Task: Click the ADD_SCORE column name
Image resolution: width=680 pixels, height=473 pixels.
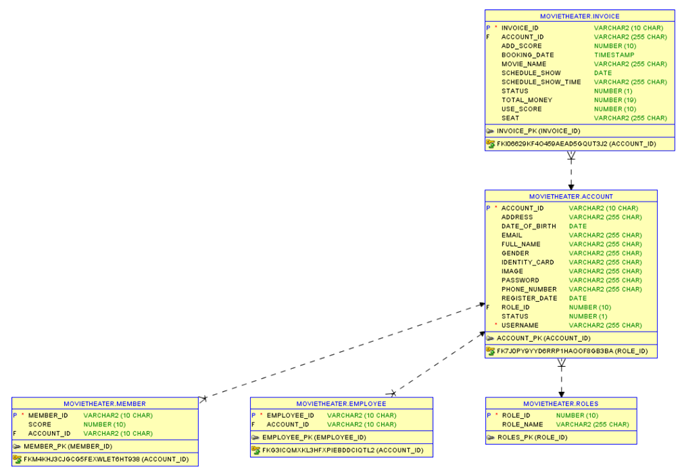Action: coord(521,46)
